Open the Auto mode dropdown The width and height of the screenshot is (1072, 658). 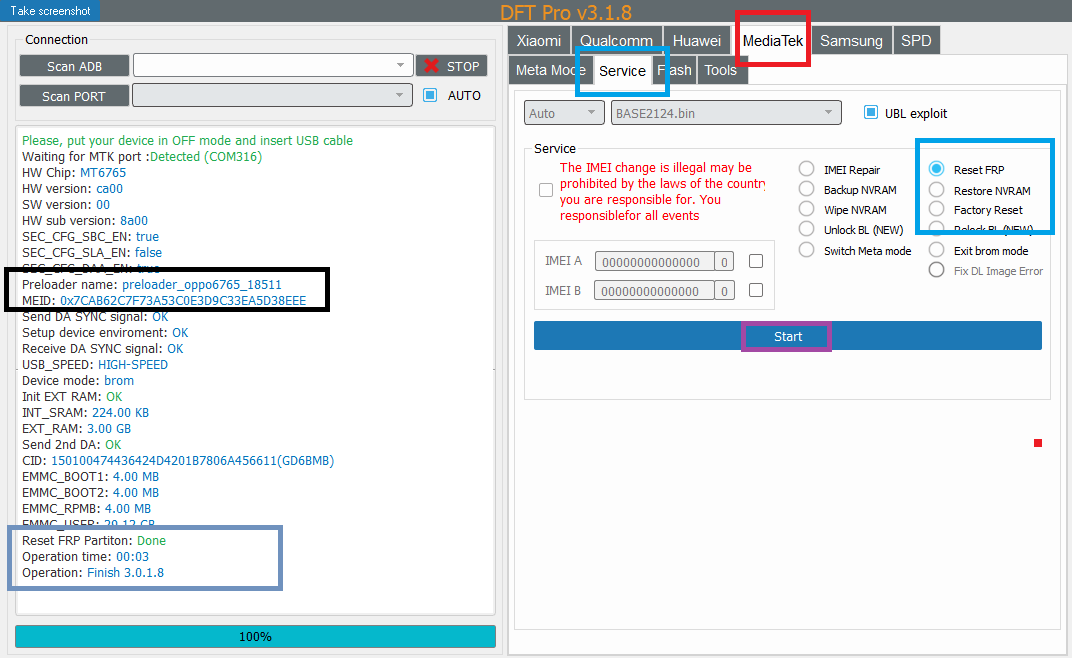565,113
